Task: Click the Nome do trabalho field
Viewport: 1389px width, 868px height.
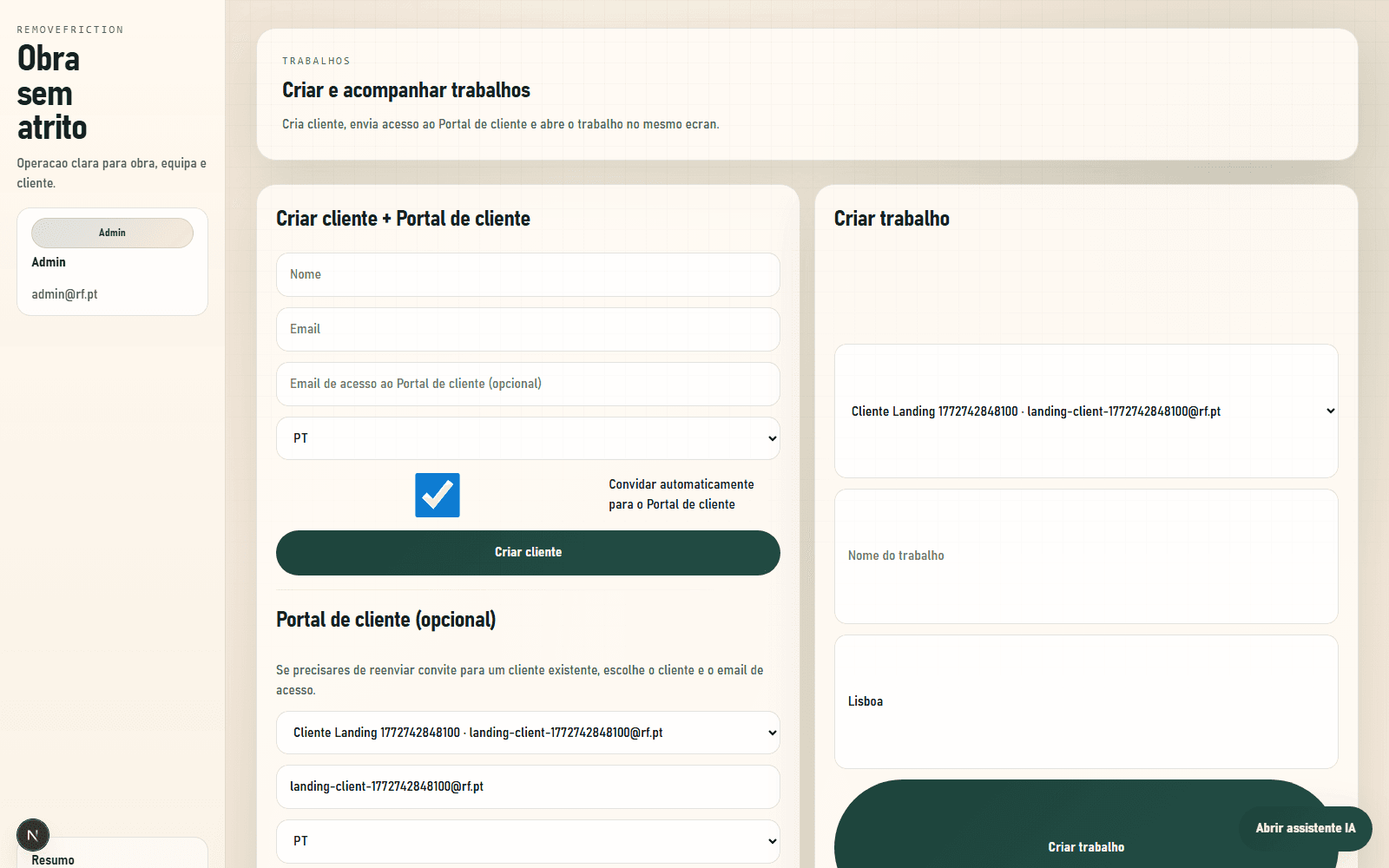Action: [x=1085, y=556]
